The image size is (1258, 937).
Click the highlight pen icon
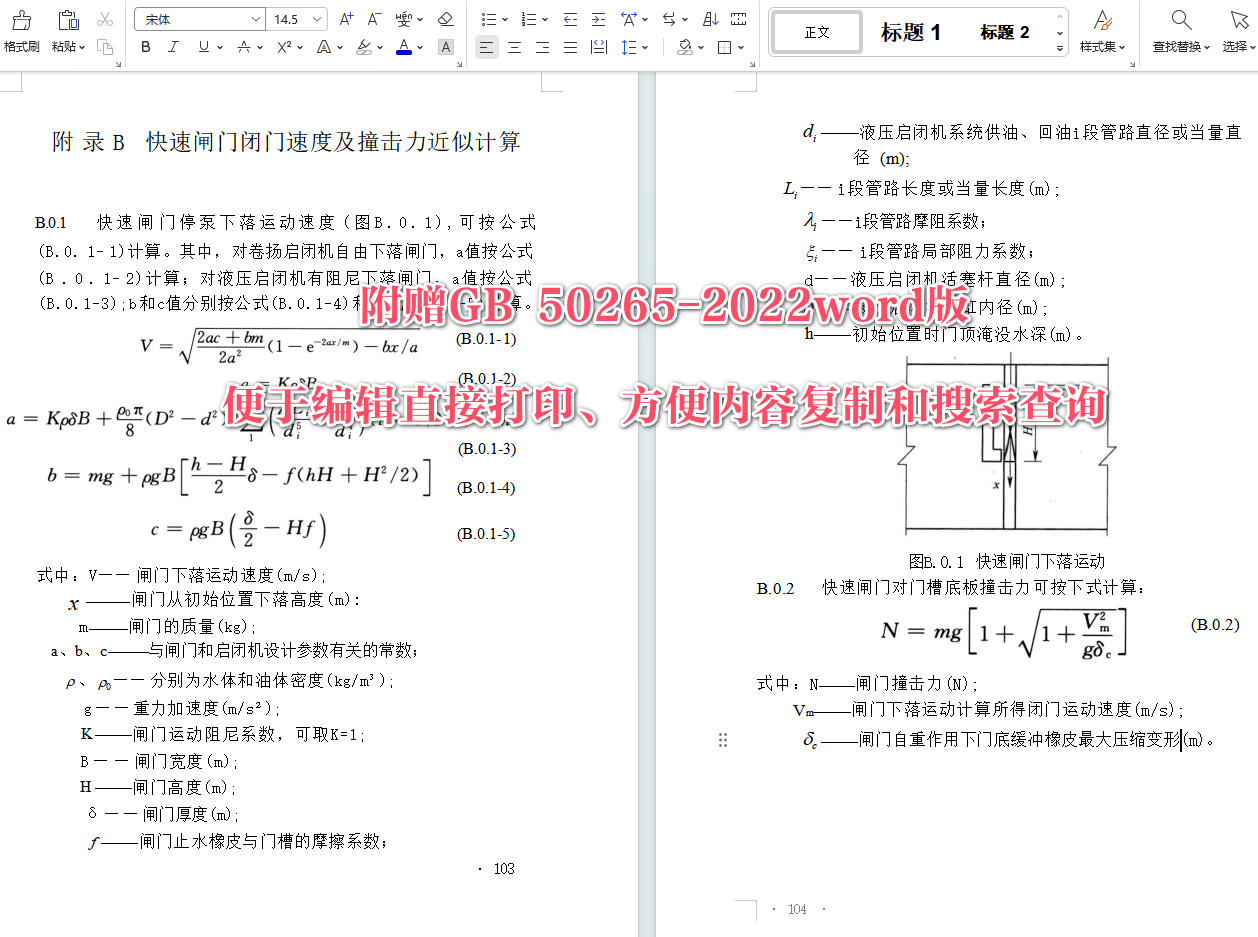coord(362,47)
